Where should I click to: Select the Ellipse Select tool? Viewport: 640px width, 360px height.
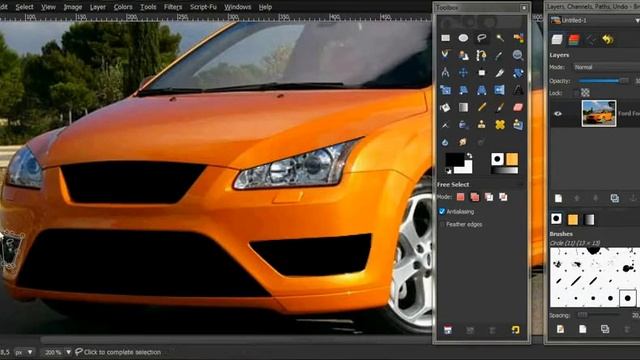pyautogui.click(x=463, y=38)
